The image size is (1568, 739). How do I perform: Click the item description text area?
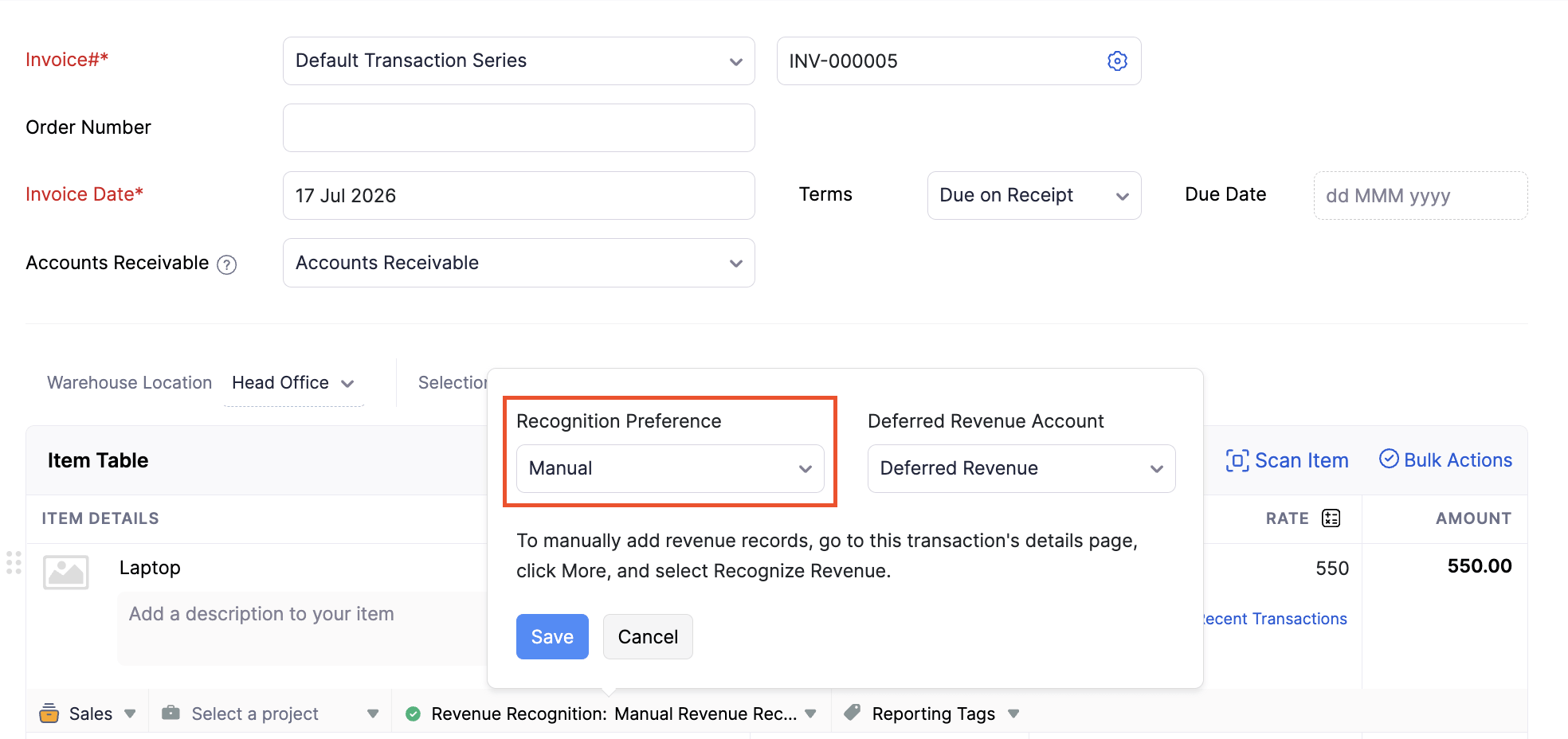[x=303, y=628]
